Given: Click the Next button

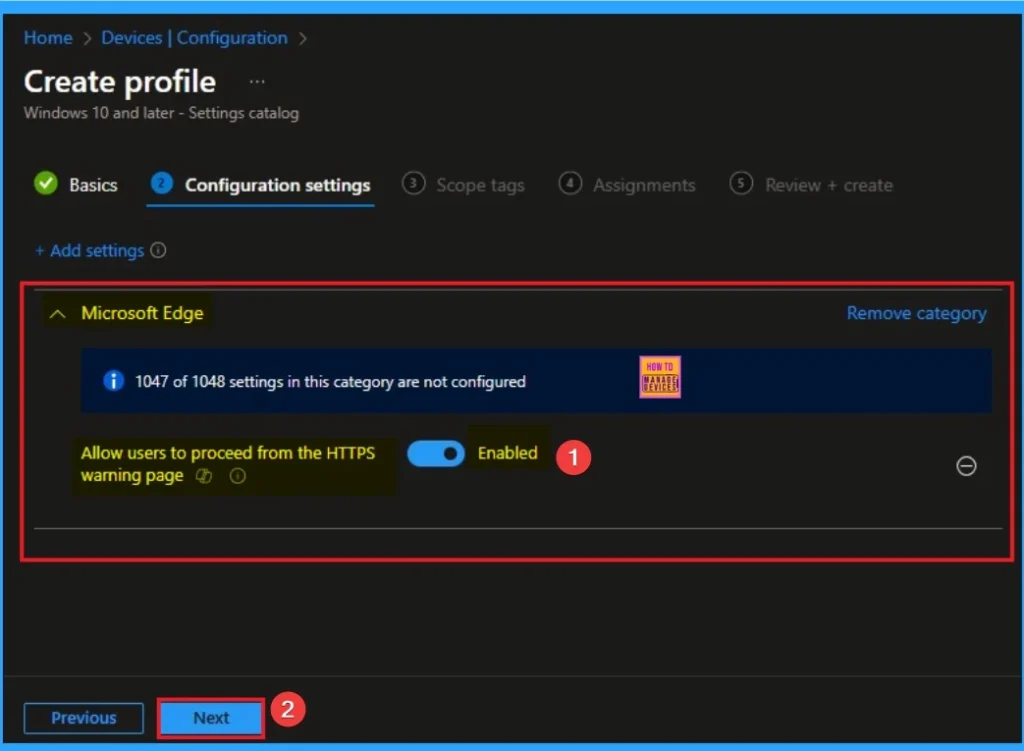Looking at the screenshot, I should tap(211, 718).
